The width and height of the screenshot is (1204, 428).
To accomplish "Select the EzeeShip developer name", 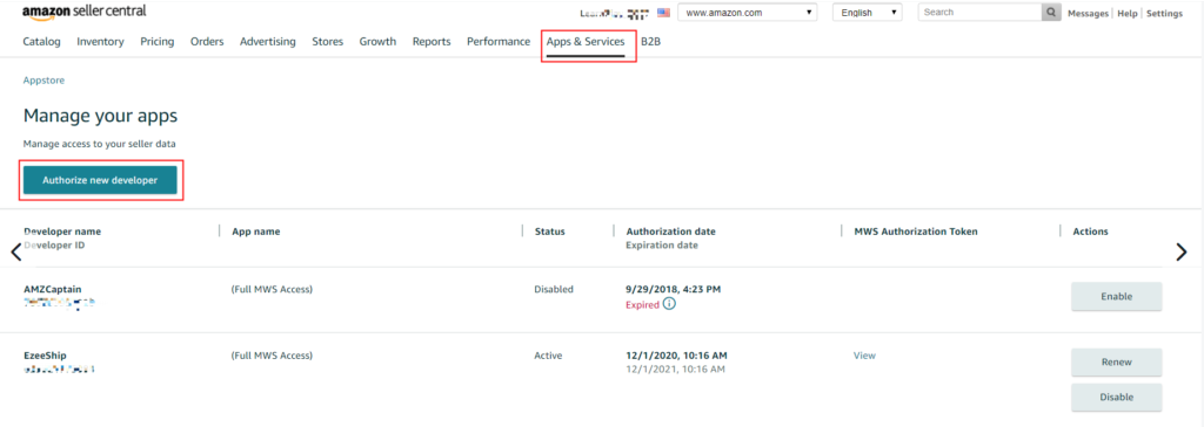I will coord(45,355).
